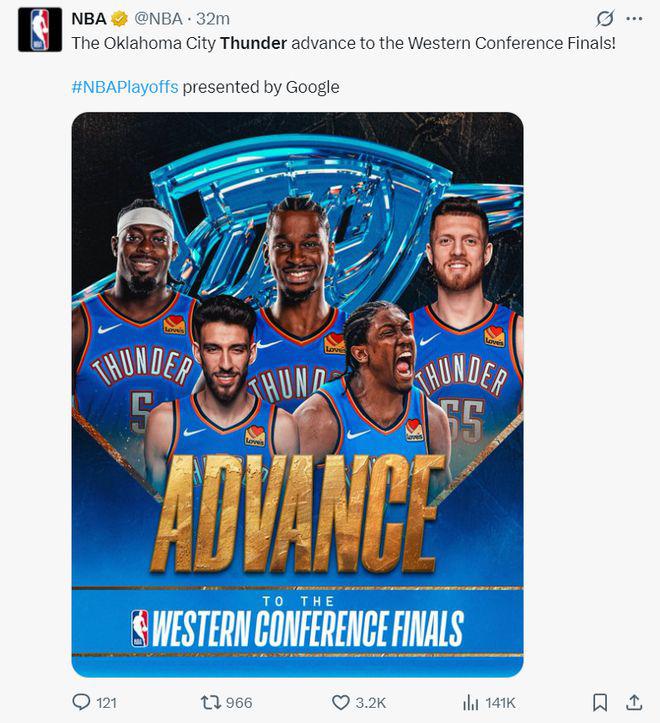View post analytics bar chart icon
Viewport: 660px width, 723px height.
click(470, 703)
